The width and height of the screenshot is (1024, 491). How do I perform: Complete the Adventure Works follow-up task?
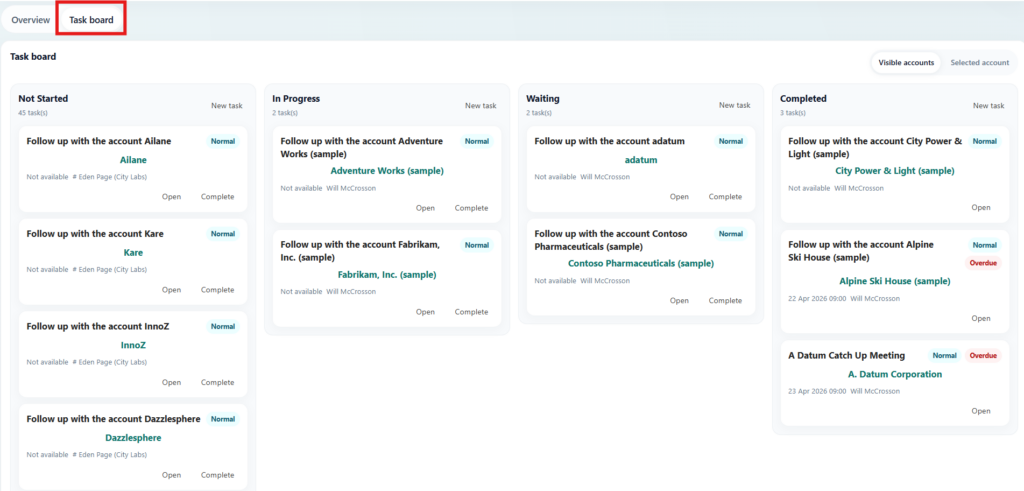472,208
